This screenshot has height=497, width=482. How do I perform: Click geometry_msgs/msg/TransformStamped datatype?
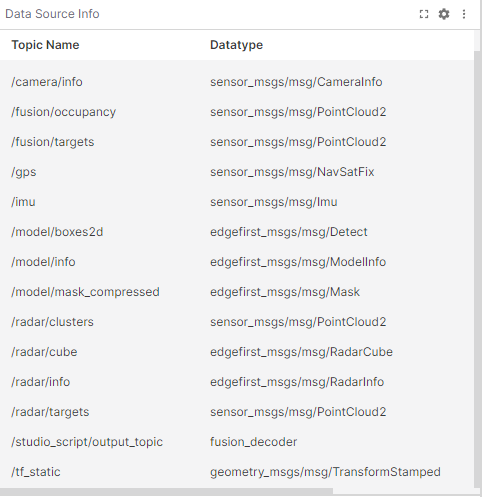point(325,472)
